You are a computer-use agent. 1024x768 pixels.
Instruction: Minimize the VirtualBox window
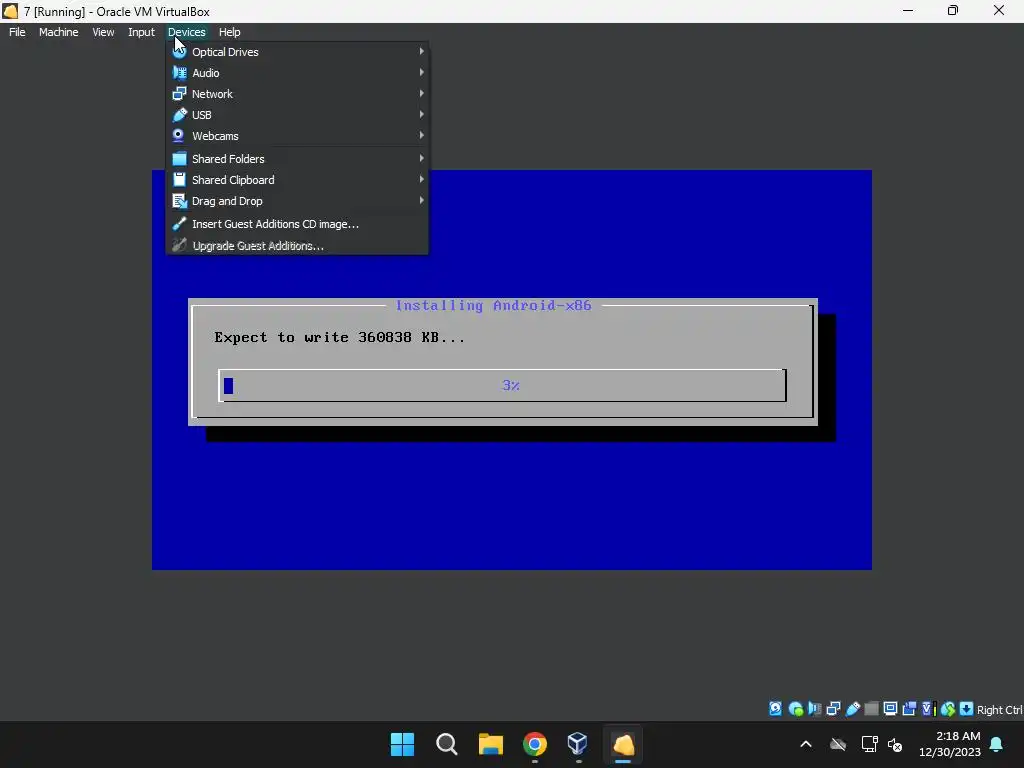pyautogui.click(x=908, y=11)
